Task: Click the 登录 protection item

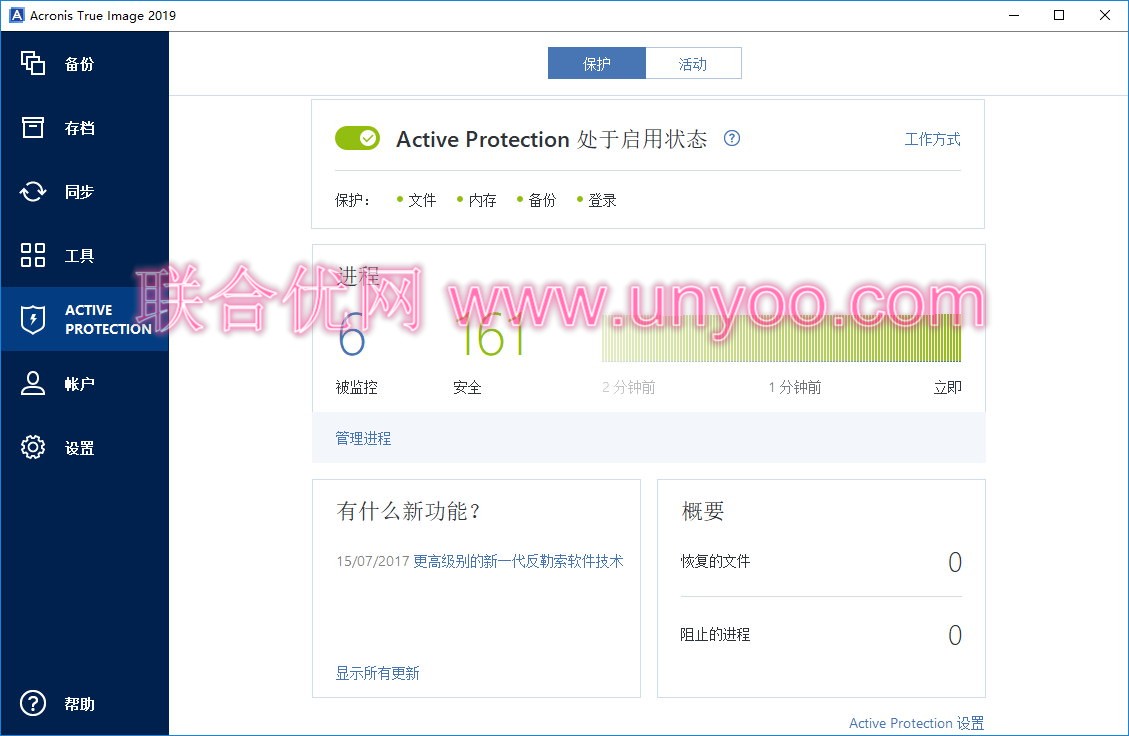Action: (x=597, y=200)
